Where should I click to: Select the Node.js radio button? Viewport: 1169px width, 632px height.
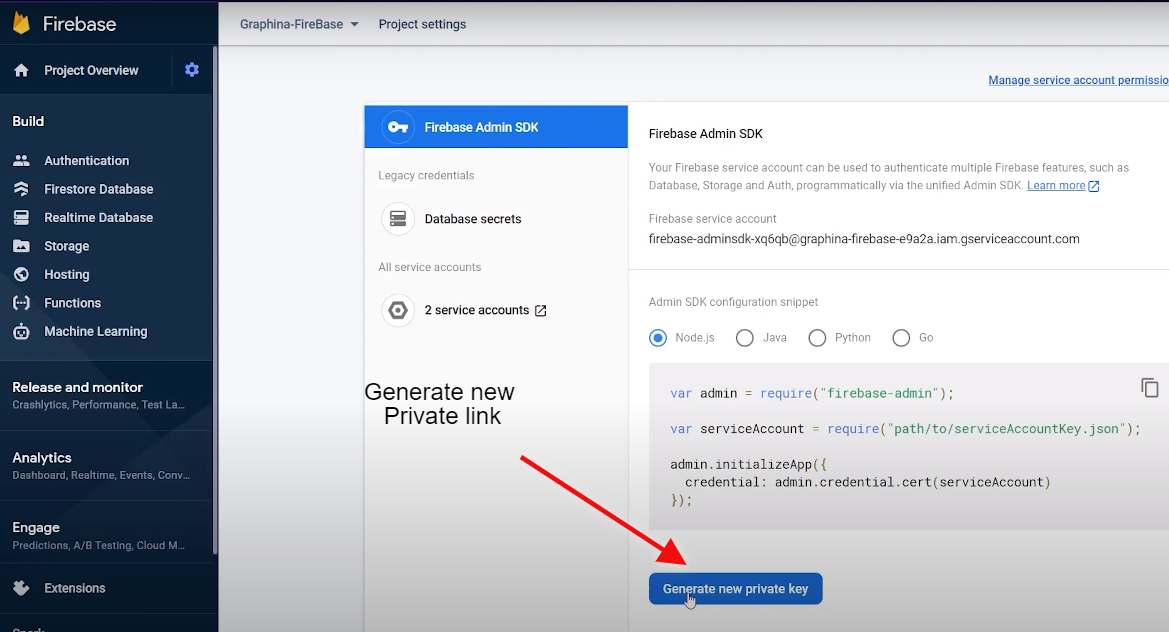coord(658,338)
